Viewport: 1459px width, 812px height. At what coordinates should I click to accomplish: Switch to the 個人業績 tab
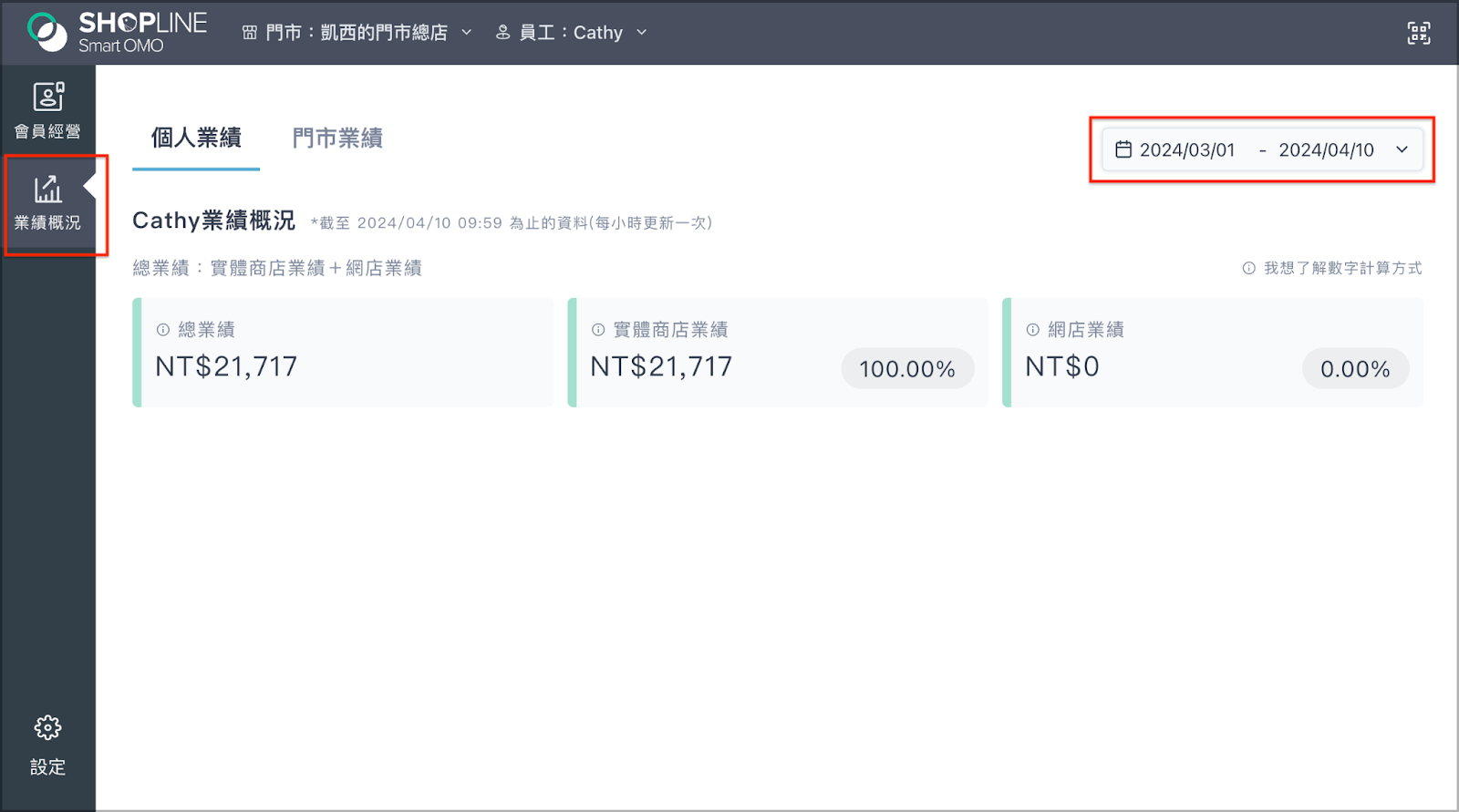point(196,139)
